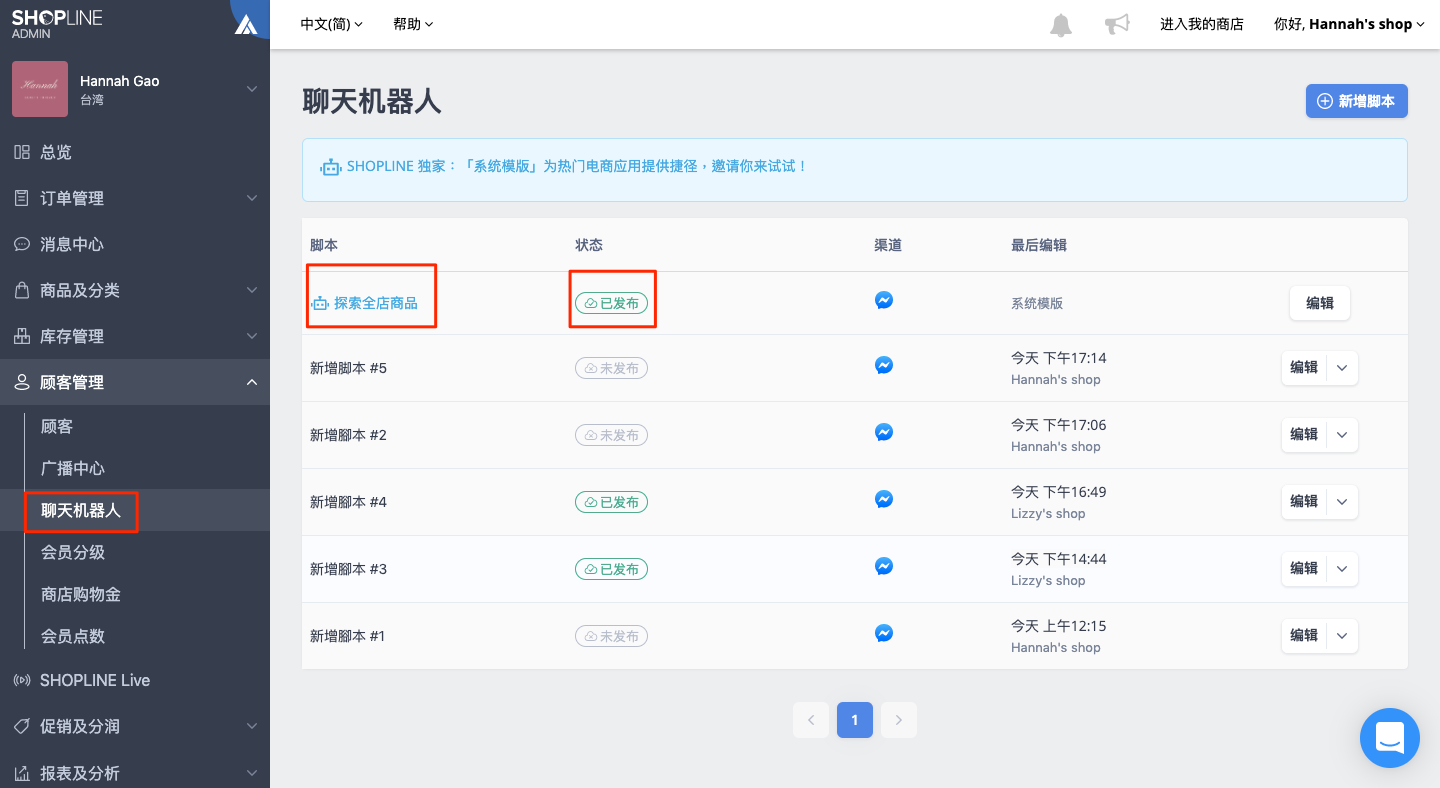Open the 帮助 dropdown menu
Viewport: 1440px width, 788px height.
[413, 24]
